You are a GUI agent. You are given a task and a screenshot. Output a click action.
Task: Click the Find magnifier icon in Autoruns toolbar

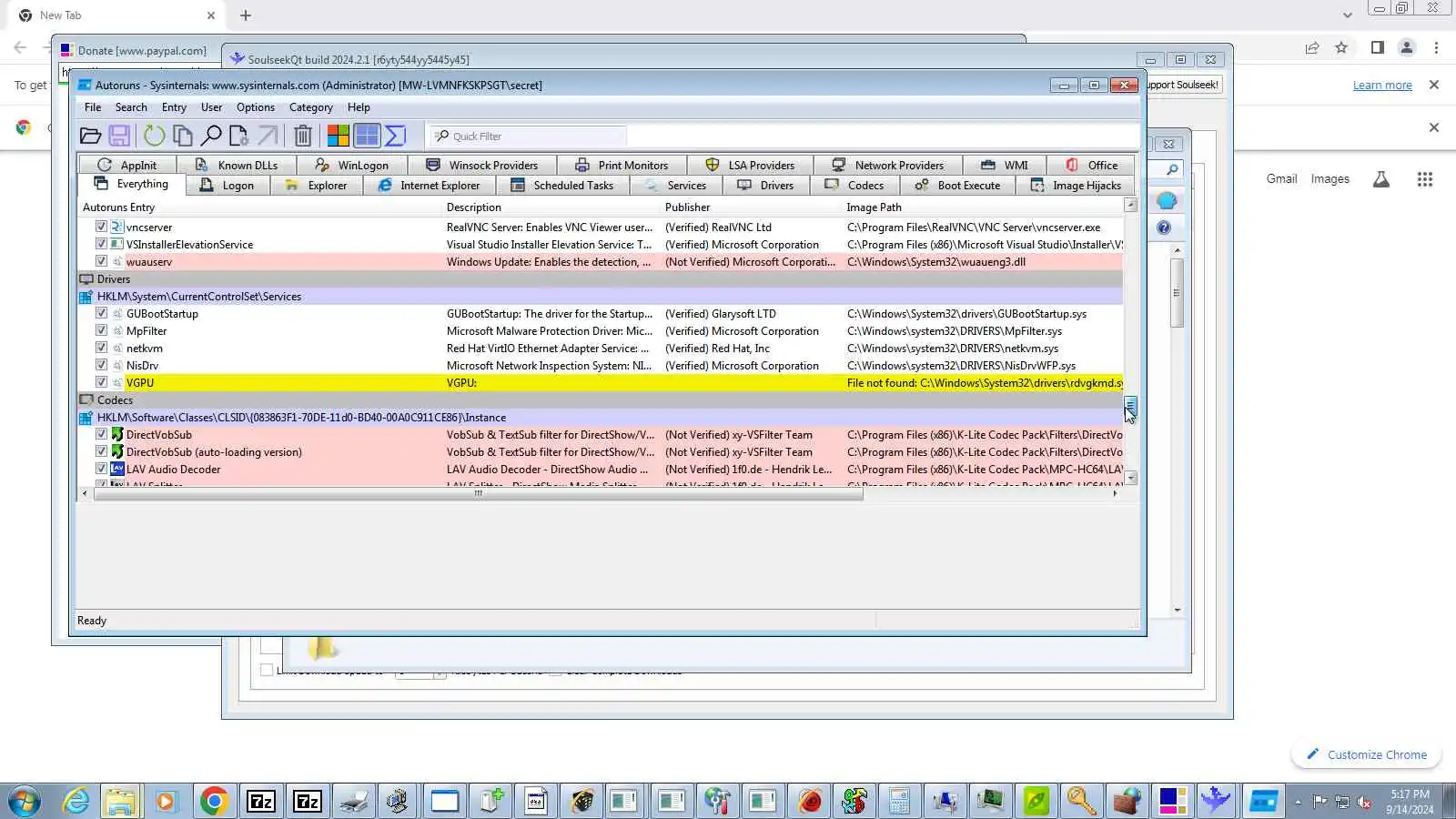[x=211, y=136]
